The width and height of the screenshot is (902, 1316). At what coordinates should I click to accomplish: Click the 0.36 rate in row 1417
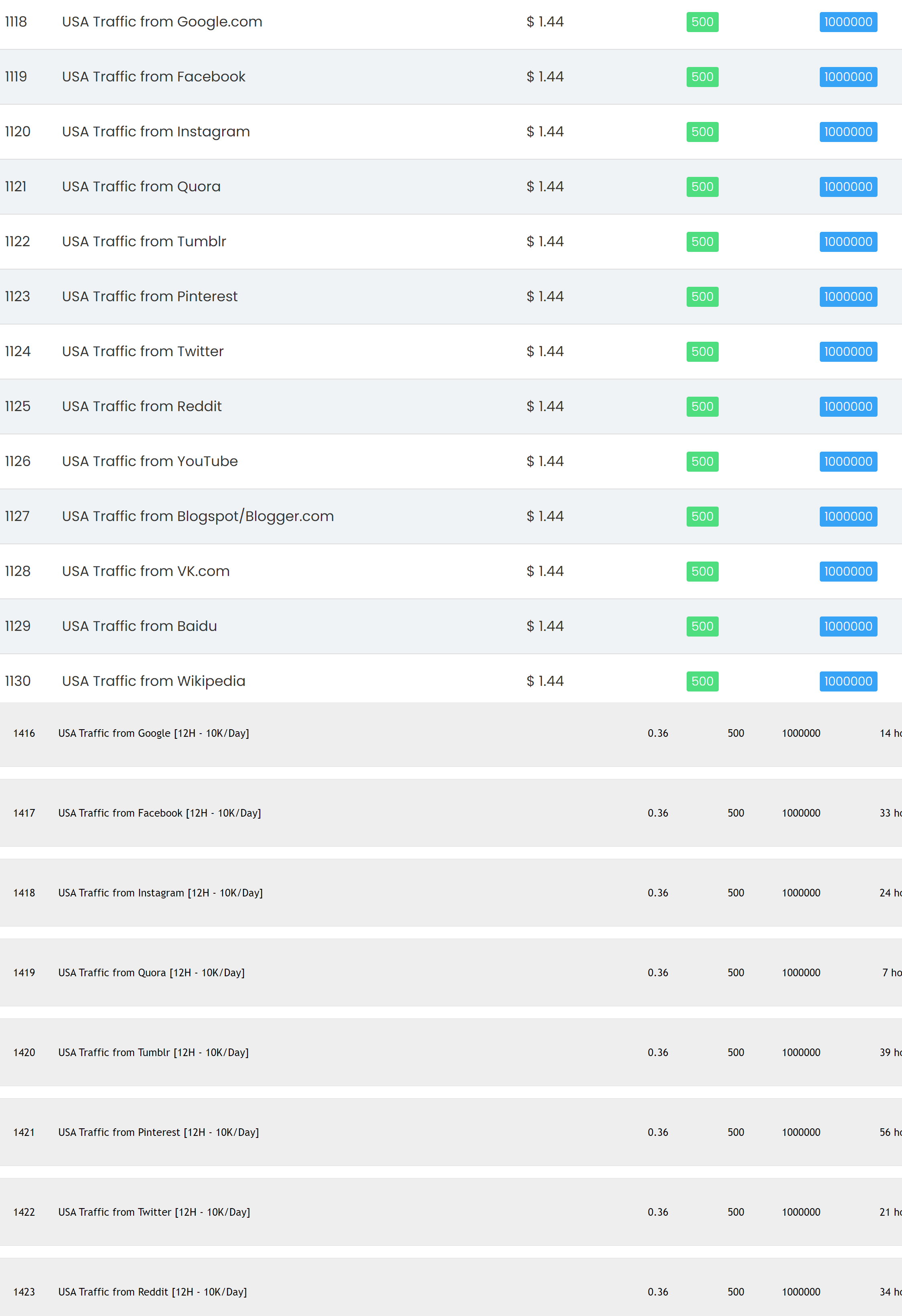[x=658, y=813]
